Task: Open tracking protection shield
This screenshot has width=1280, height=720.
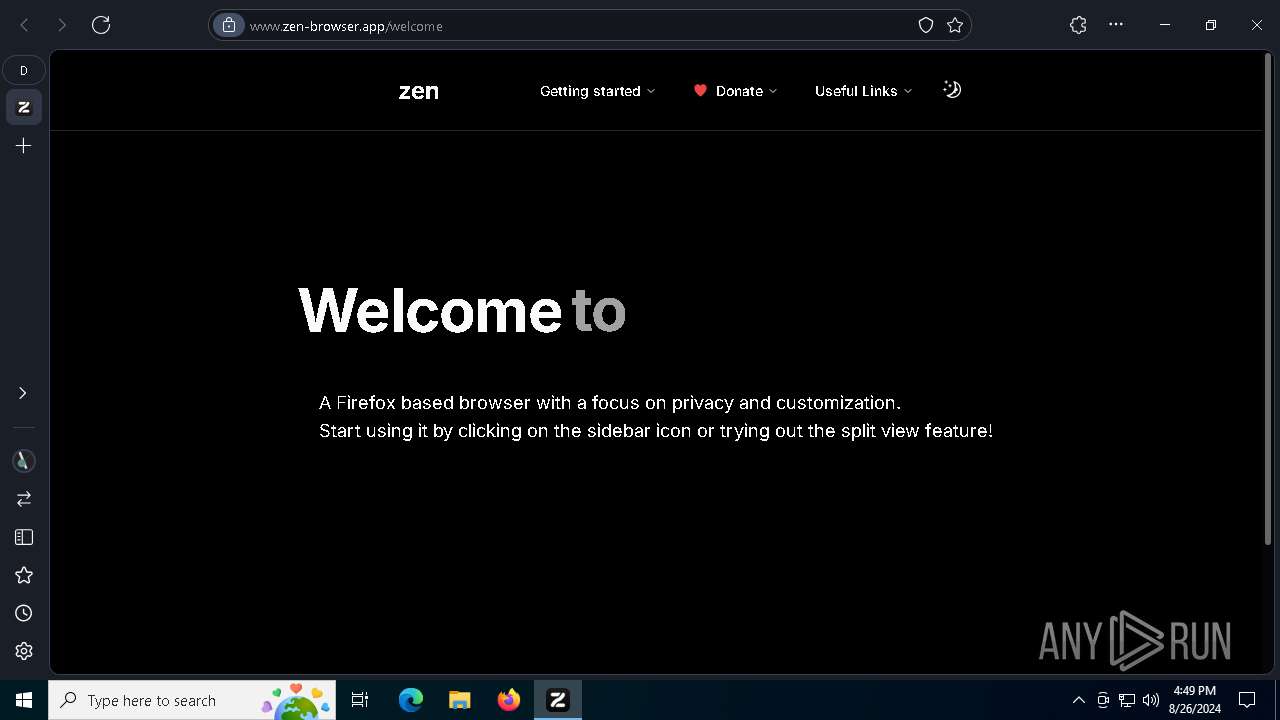Action: click(x=926, y=25)
